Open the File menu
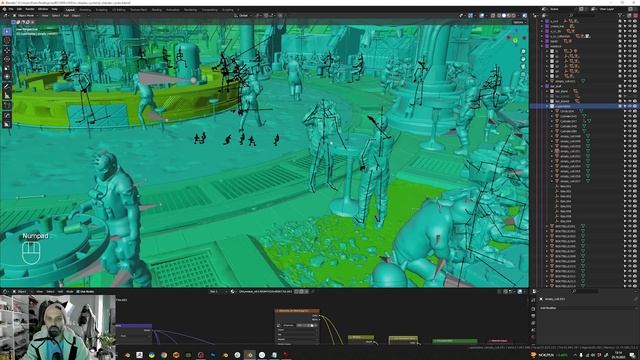 pyautogui.click(x=11, y=9)
